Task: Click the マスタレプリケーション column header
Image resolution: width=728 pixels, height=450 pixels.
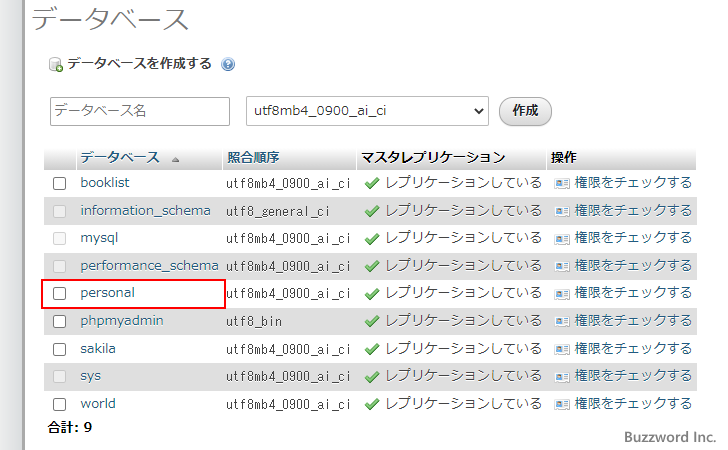Action: [433, 158]
